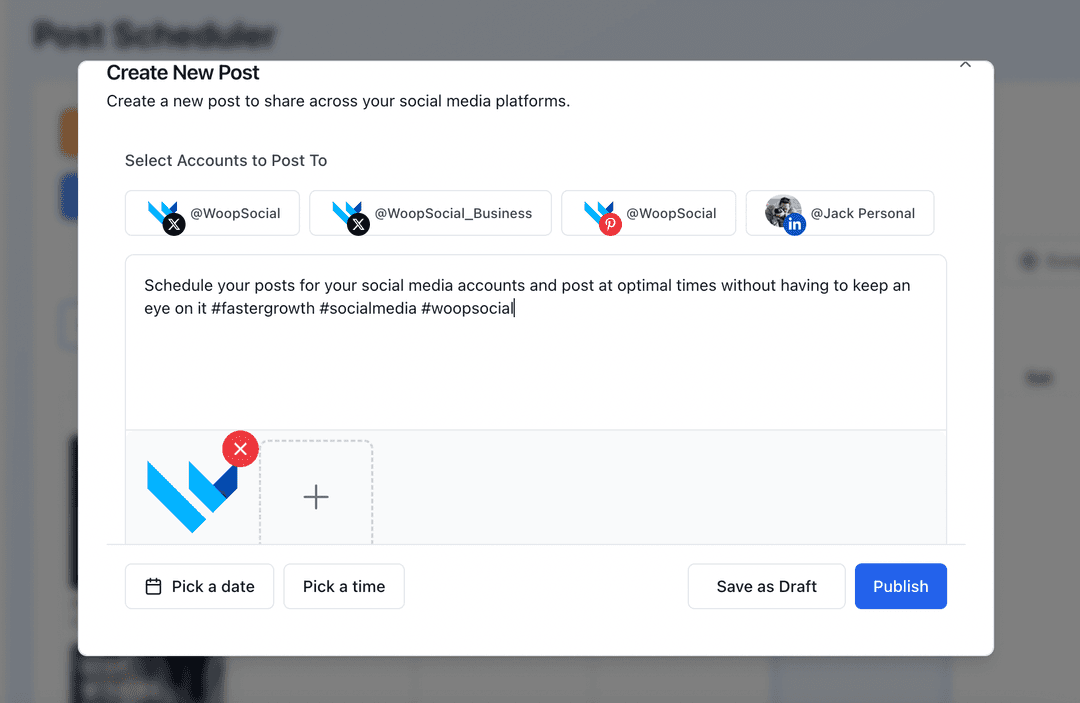Close the Create New Post dialog
The image size is (1080, 703).
coord(965,65)
